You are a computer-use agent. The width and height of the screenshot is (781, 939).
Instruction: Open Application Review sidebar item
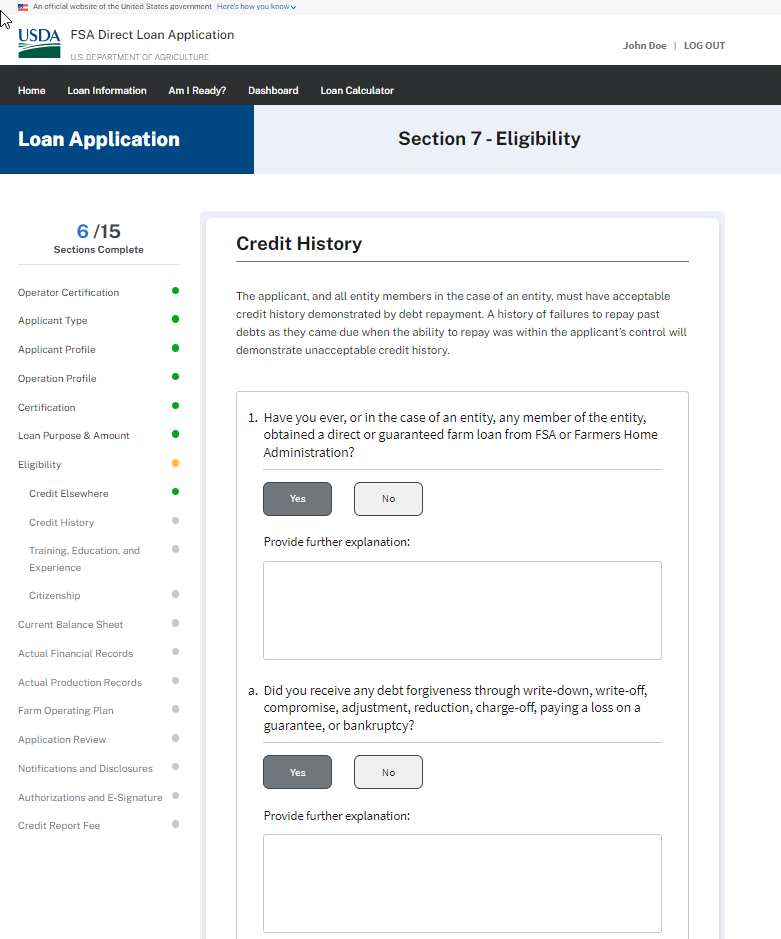[62, 740]
